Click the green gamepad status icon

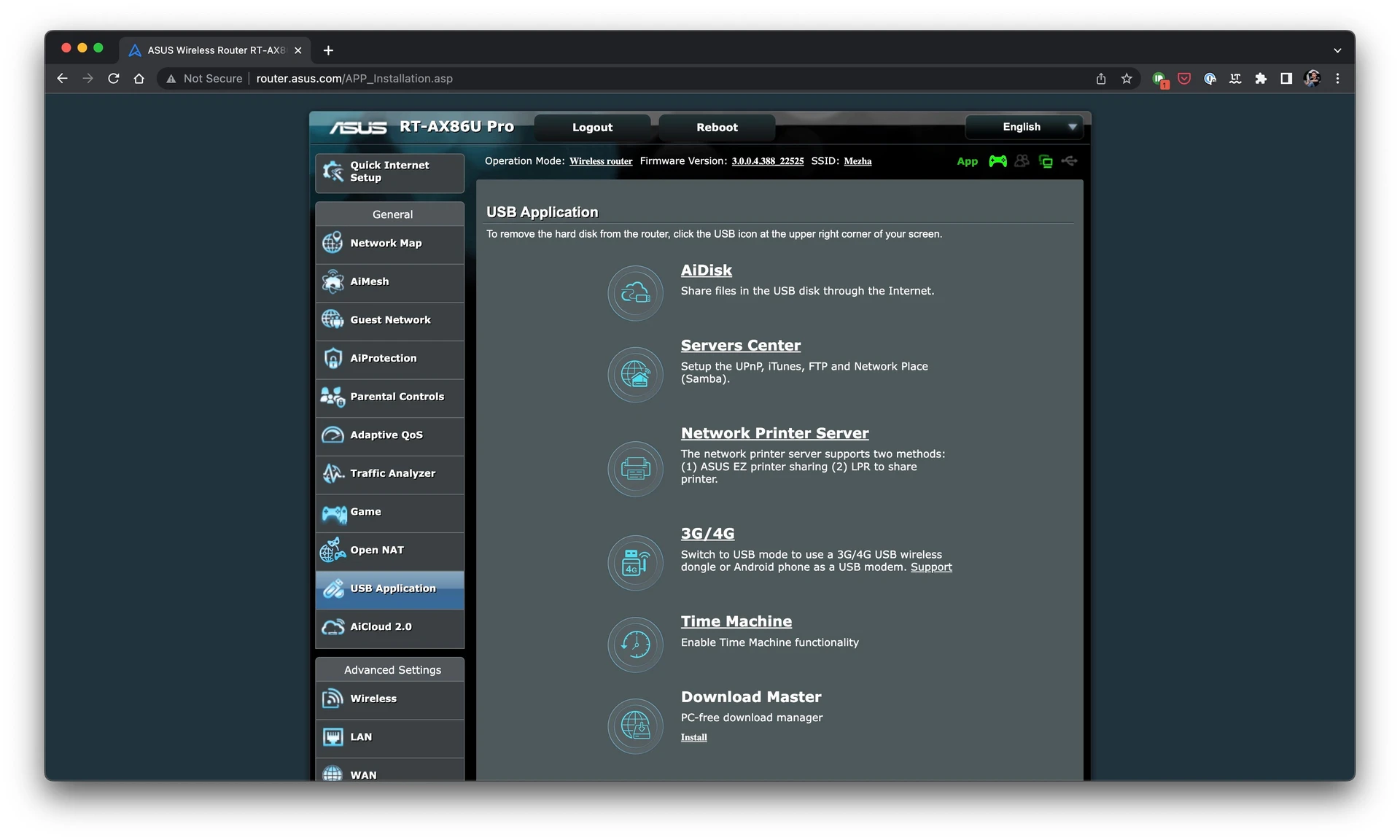tap(997, 161)
